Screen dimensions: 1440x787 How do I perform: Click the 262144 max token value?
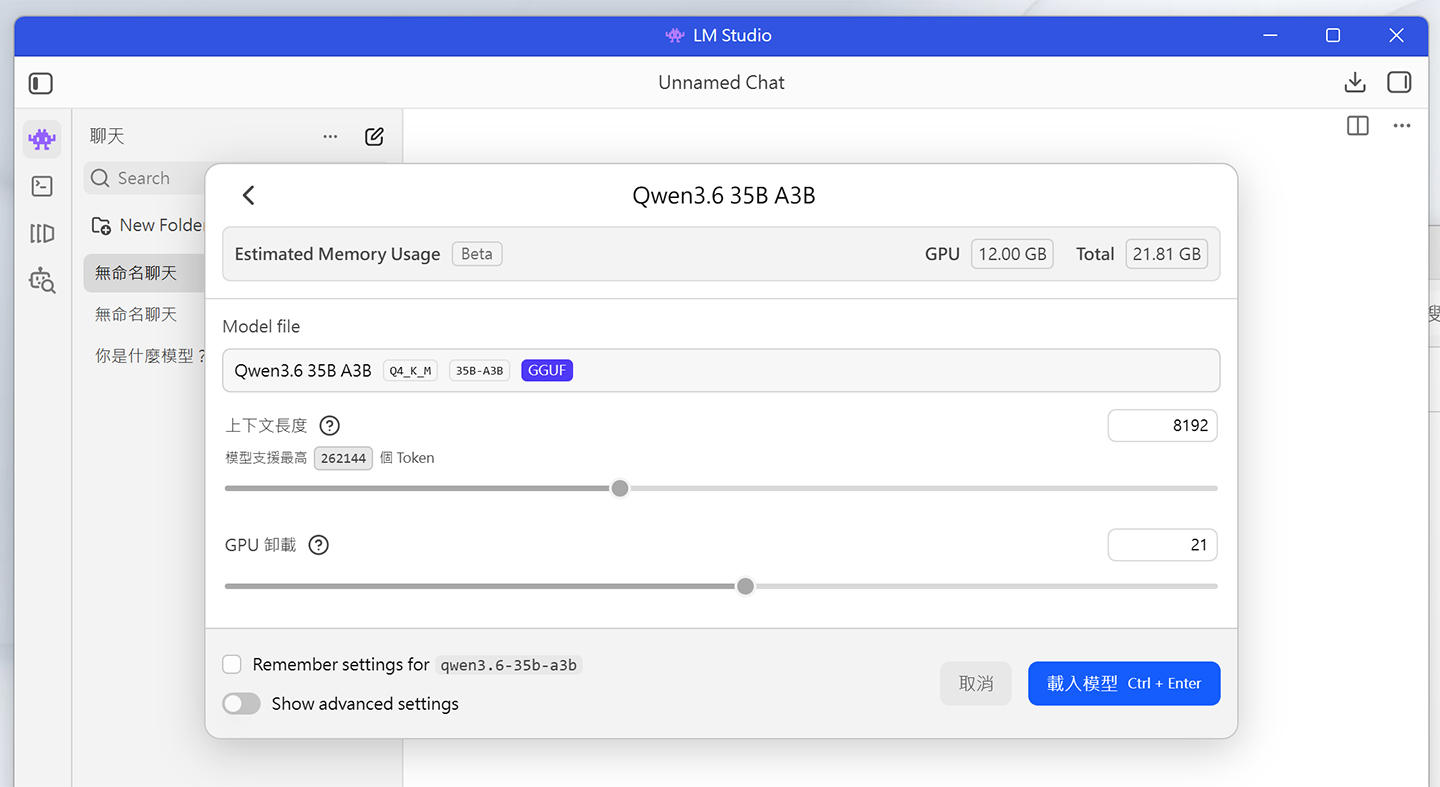click(343, 458)
